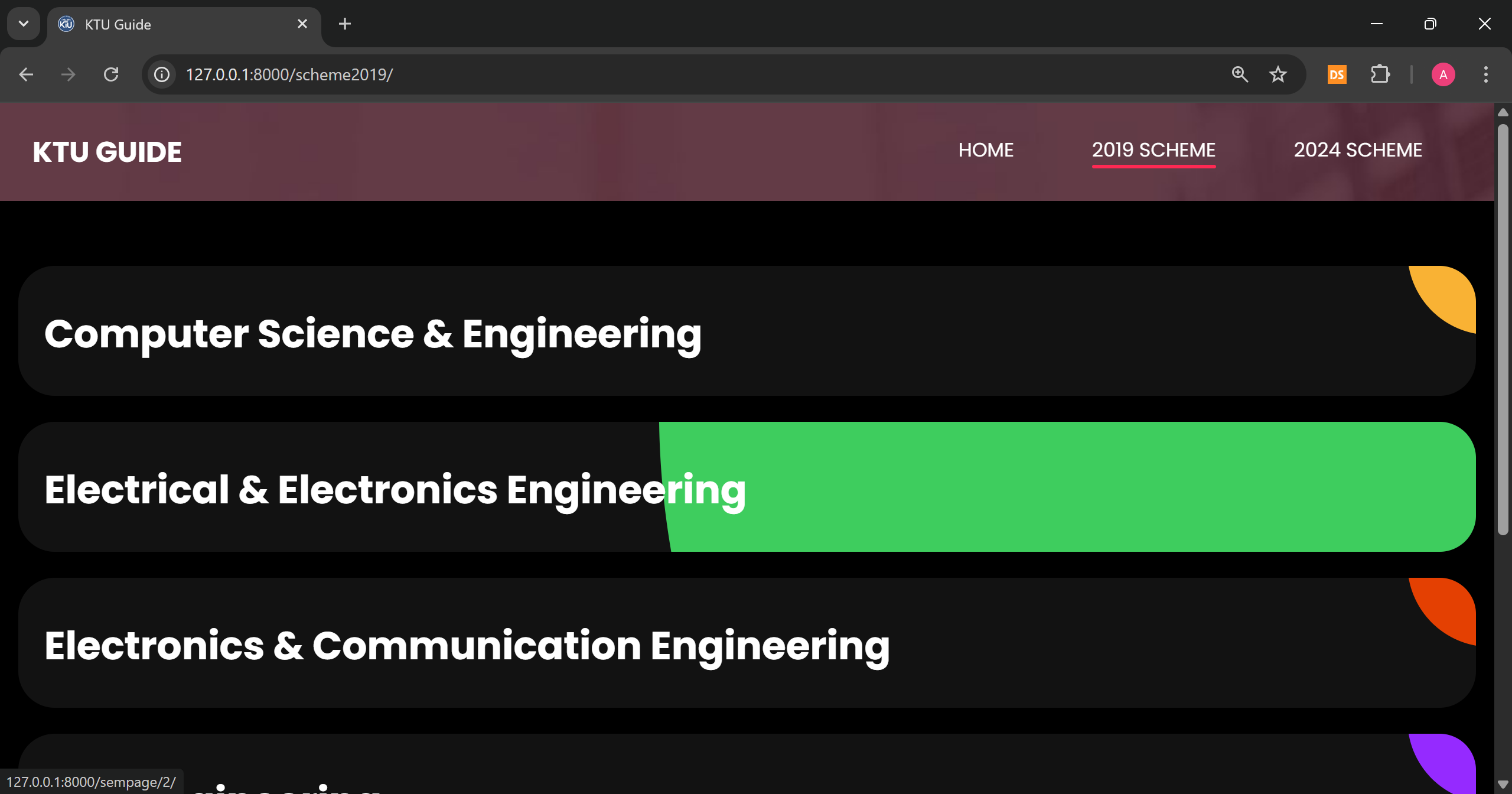Screen dimensions: 1512x794
Task: Open Electronics & Communication Engineering card
Action: (747, 643)
